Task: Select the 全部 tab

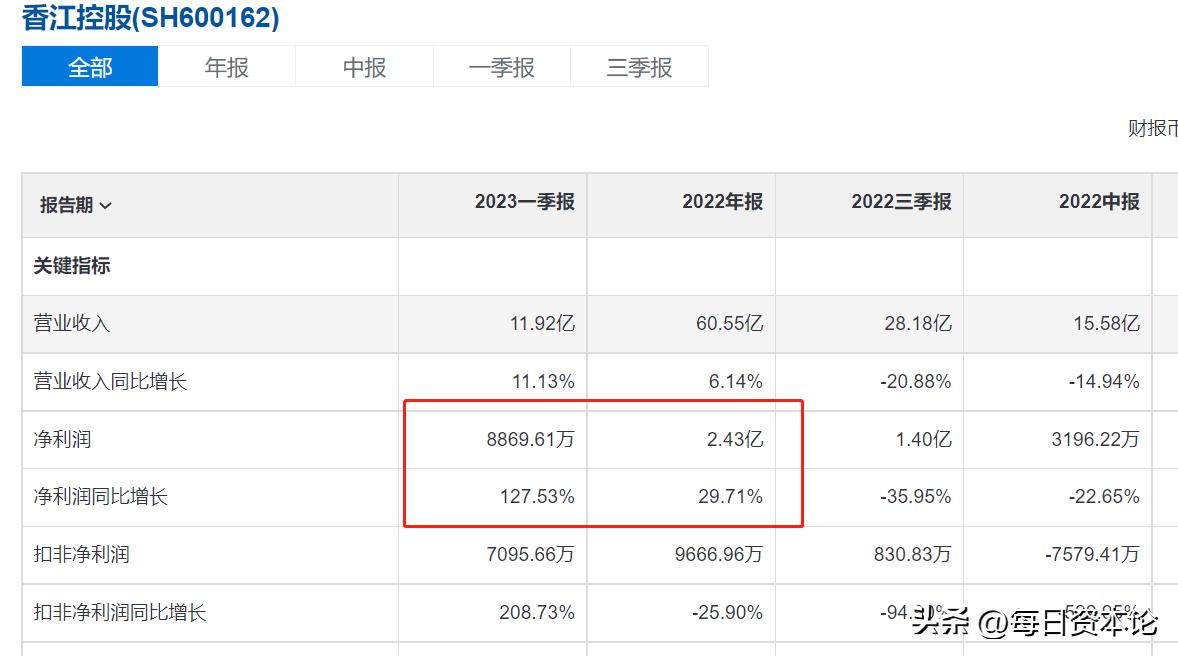Action: (x=90, y=67)
